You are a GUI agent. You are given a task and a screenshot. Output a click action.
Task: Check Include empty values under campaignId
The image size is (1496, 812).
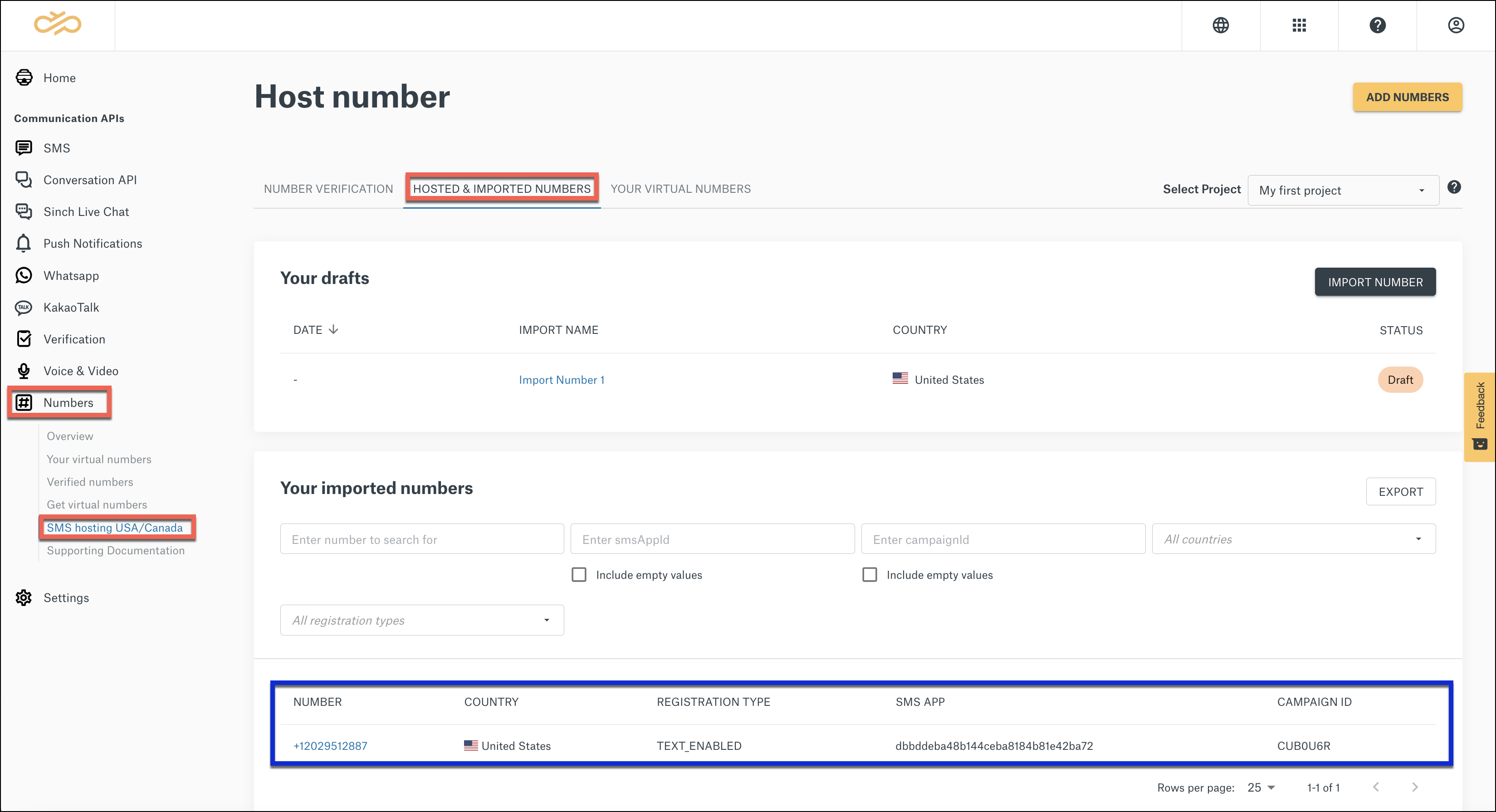click(x=870, y=574)
